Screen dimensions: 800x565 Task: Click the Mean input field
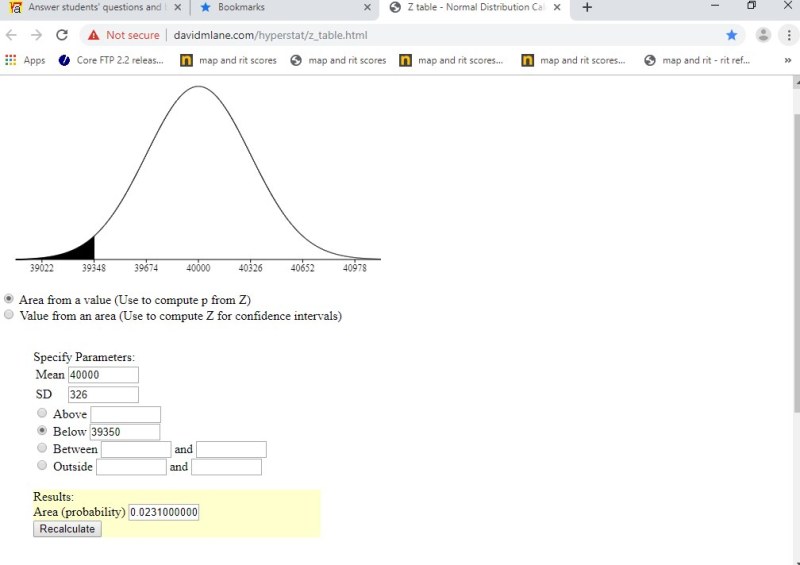coord(103,375)
